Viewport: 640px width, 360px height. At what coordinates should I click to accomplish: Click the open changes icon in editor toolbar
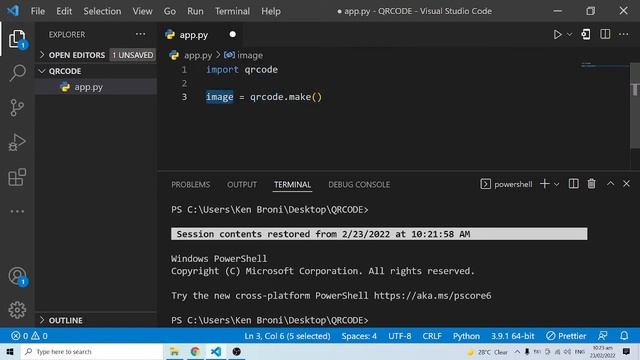click(x=586, y=34)
